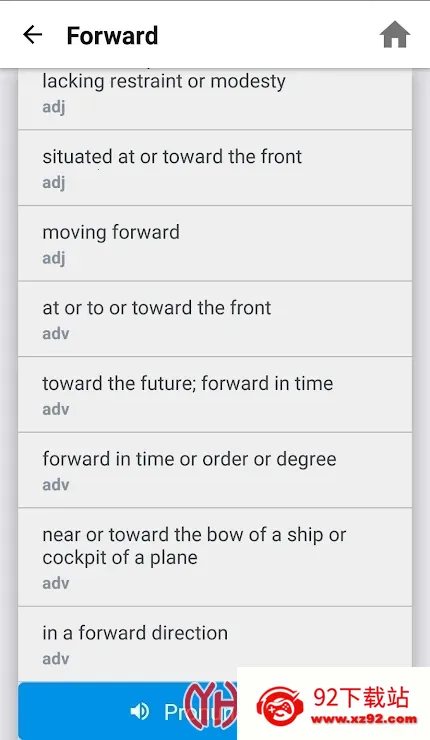Tap the speaker pronounce icon

coord(140,711)
